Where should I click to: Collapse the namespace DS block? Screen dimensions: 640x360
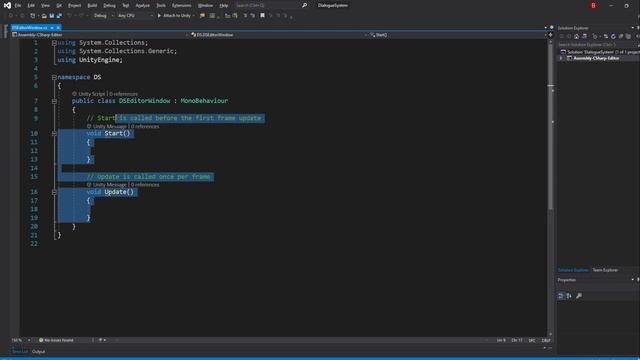click(54, 77)
